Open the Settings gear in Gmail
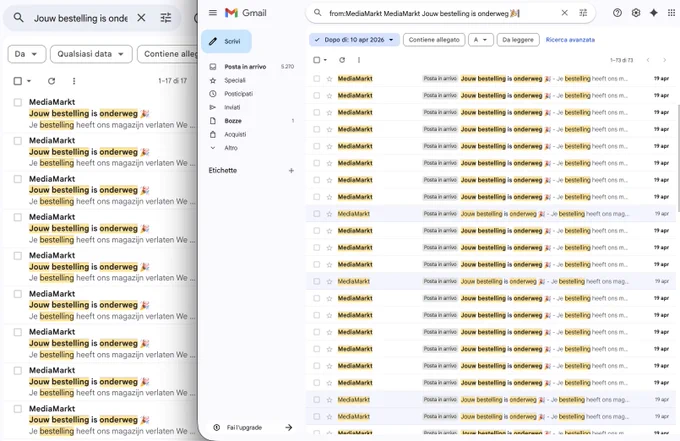680x441 pixels. tap(636, 13)
